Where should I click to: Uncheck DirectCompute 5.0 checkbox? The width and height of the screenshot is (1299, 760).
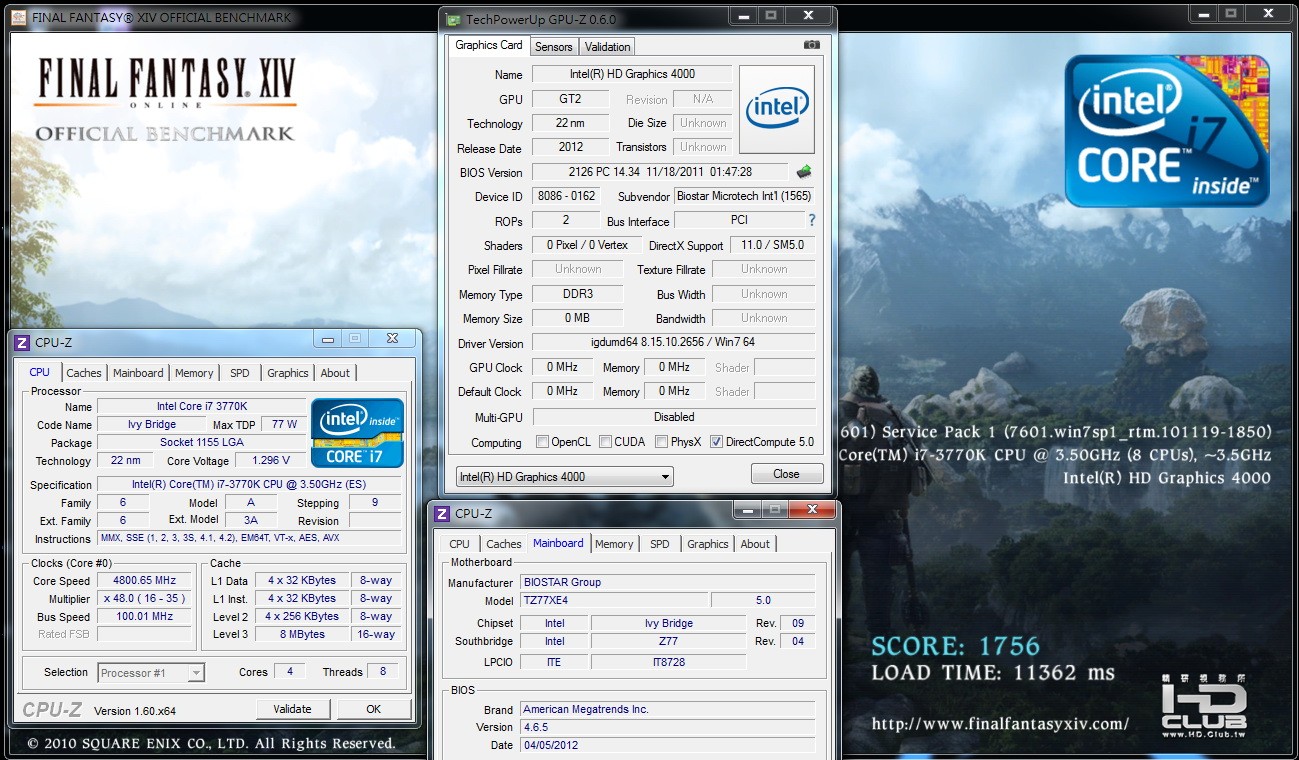[x=716, y=442]
